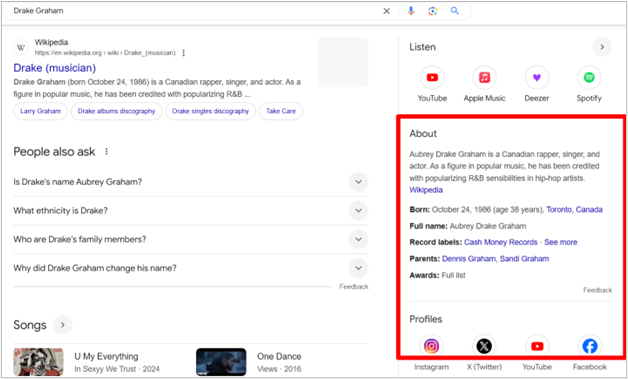Expand the Songs section arrow
This screenshot has height=379, width=628.
(62, 325)
